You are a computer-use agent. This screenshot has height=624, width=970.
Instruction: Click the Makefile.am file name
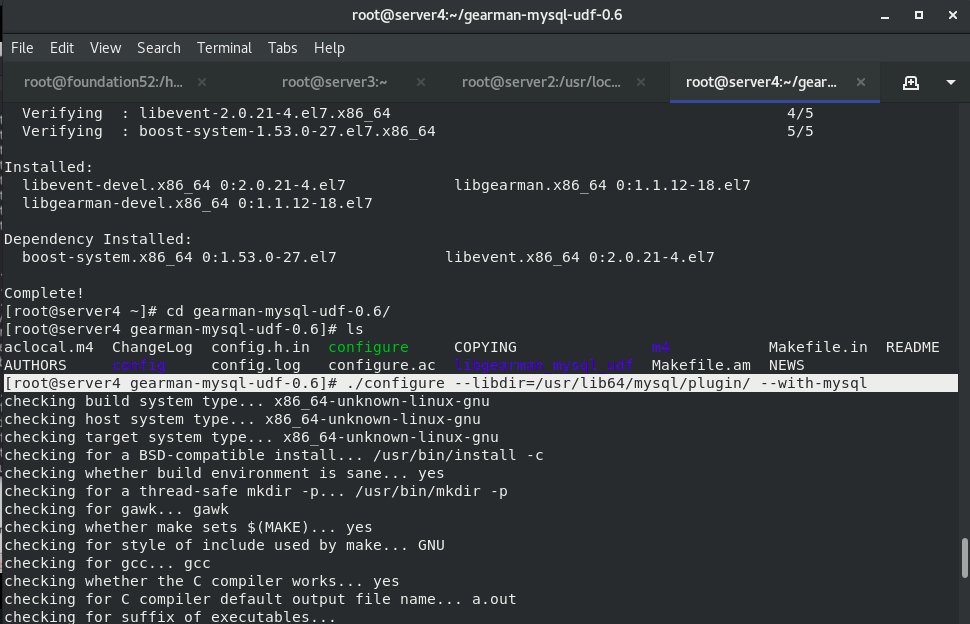point(701,365)
